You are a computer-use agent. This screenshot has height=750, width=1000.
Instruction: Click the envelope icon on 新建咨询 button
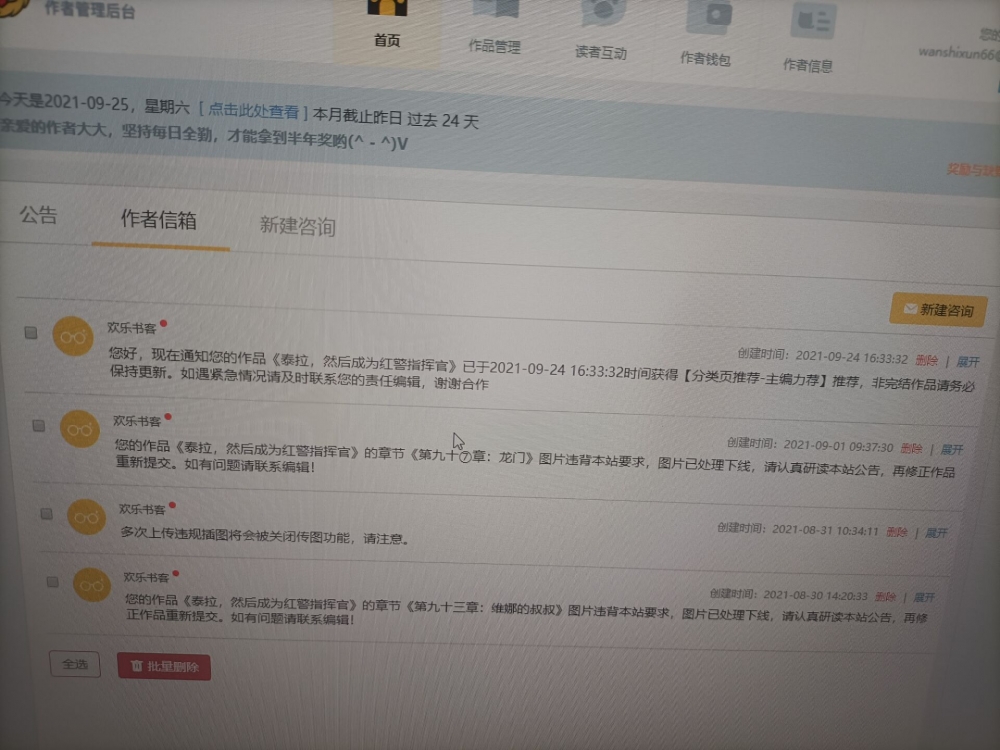(911, 309)
